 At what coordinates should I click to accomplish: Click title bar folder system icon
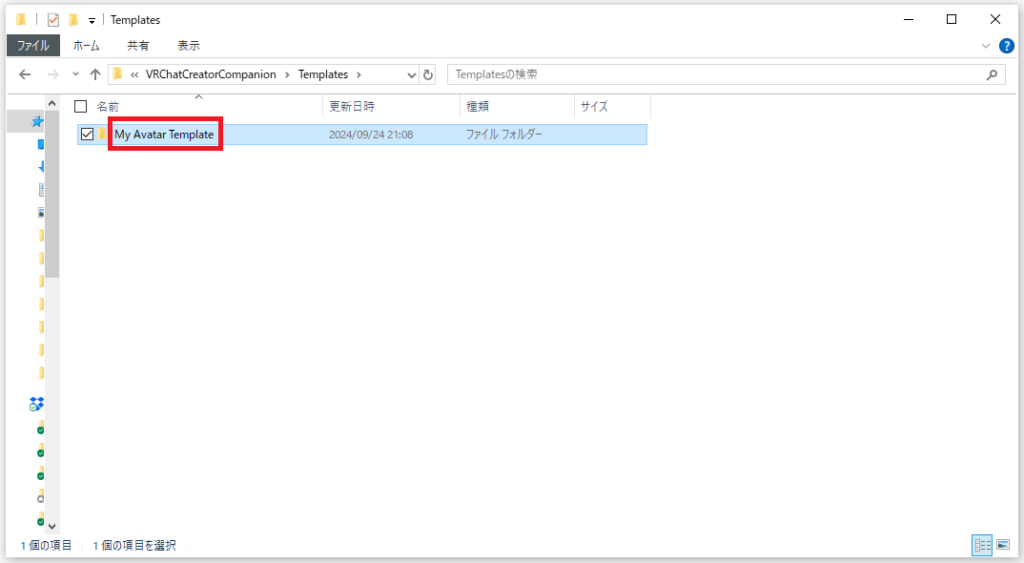[22, 20]
